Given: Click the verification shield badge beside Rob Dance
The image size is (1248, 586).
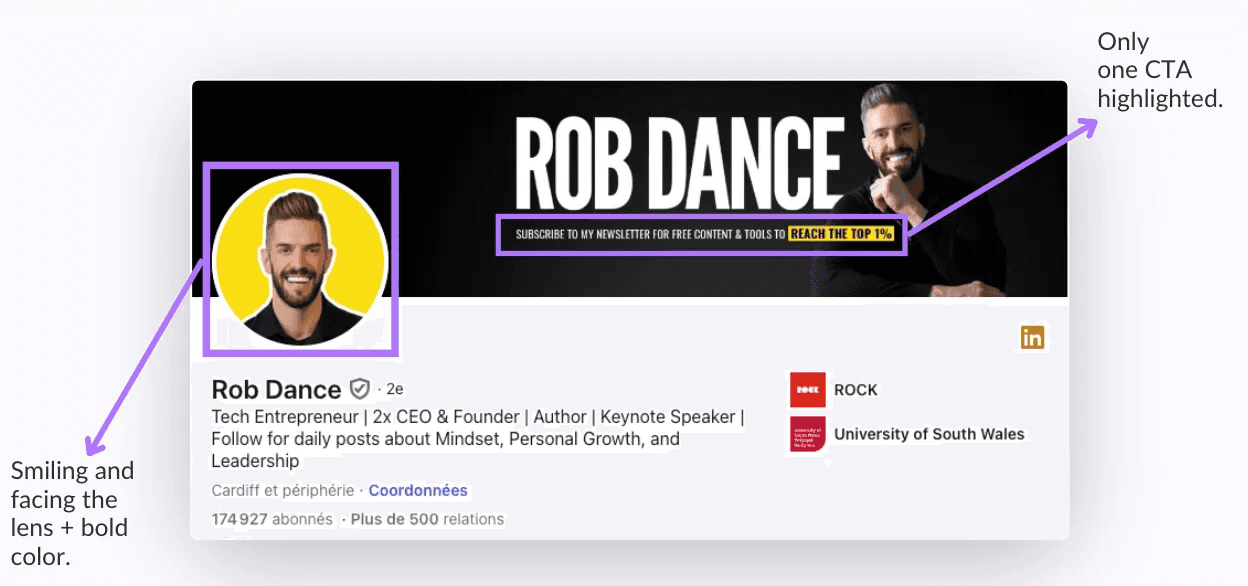Looking at the screenshot, I should click(359, 389).
